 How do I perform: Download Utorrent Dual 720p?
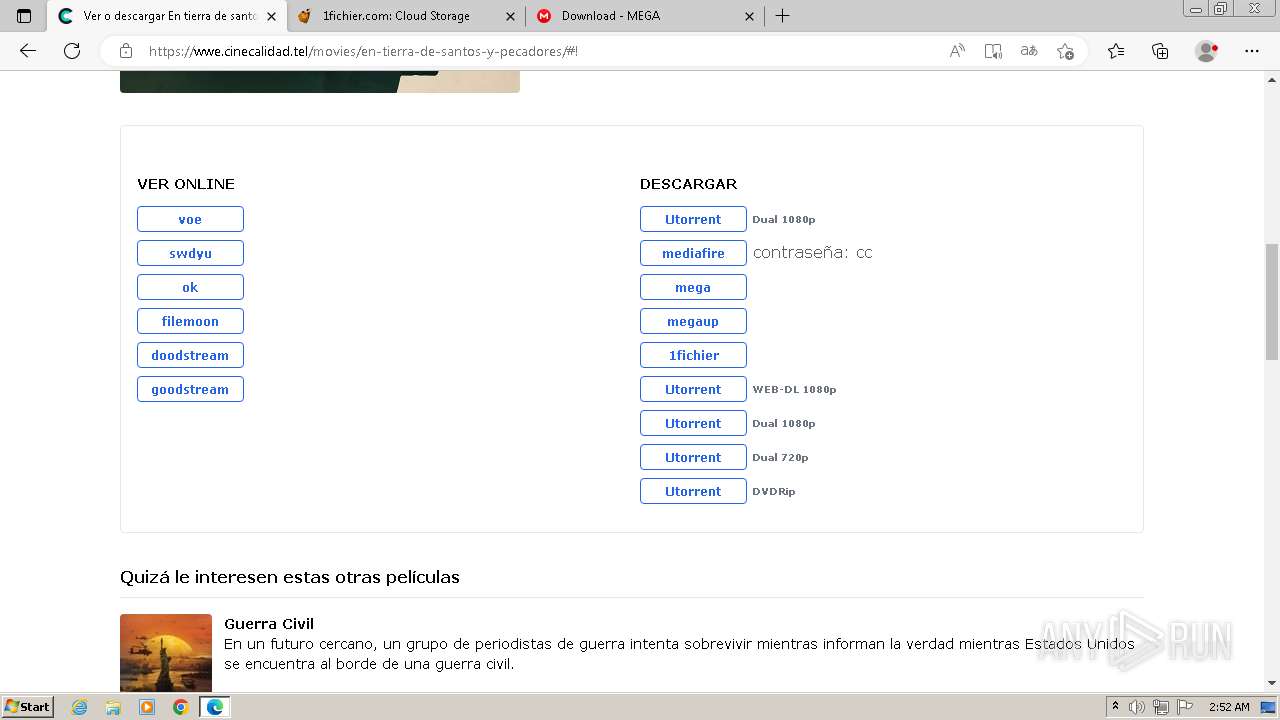coord(693,457)
